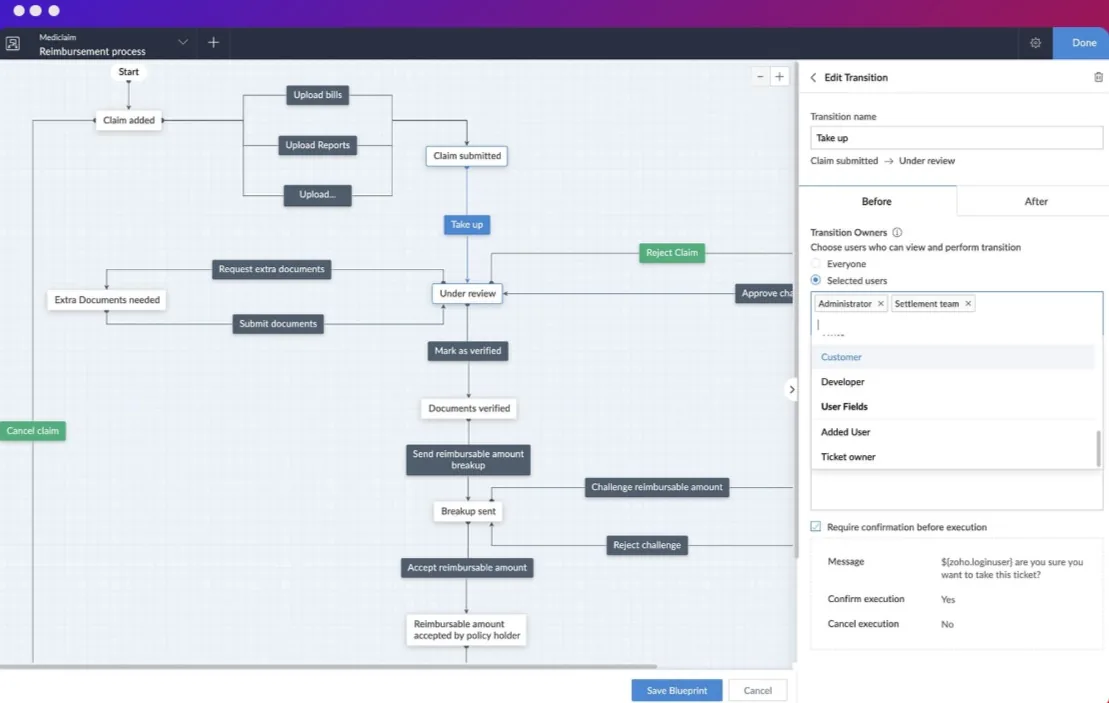Select the Everyone radio option

(815, 263)
